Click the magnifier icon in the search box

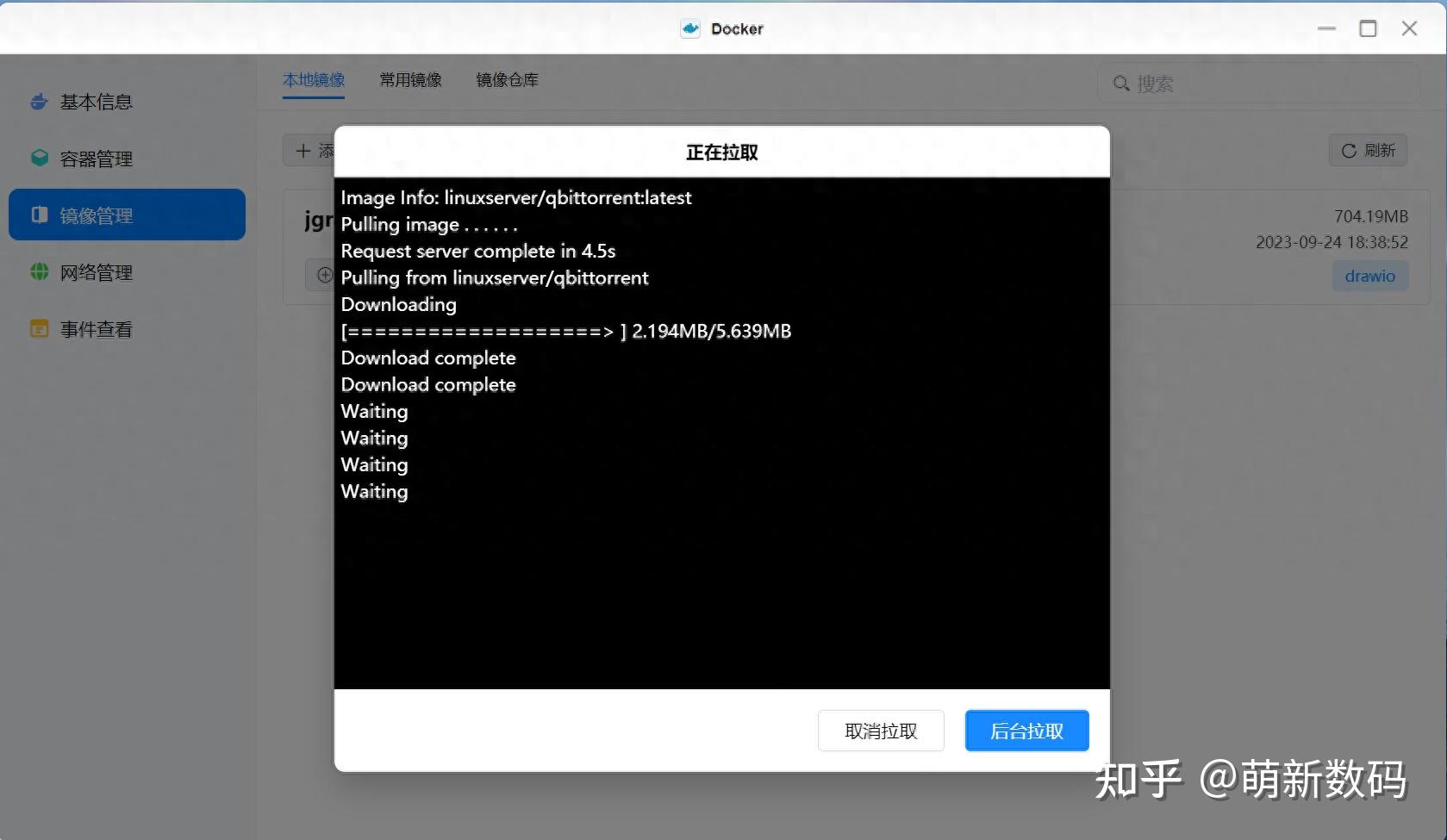[x=1120, y=83]
